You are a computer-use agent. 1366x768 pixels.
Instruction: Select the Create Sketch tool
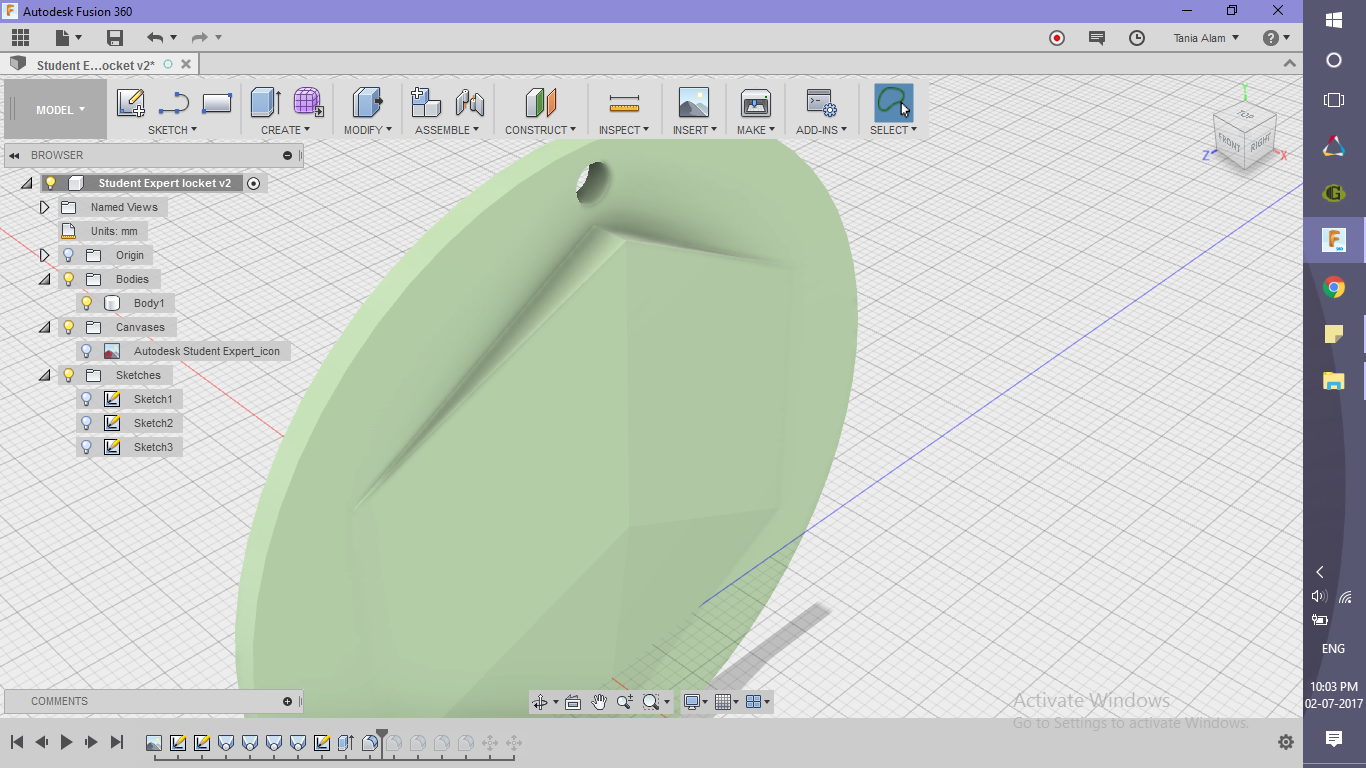tap(131, 103)
